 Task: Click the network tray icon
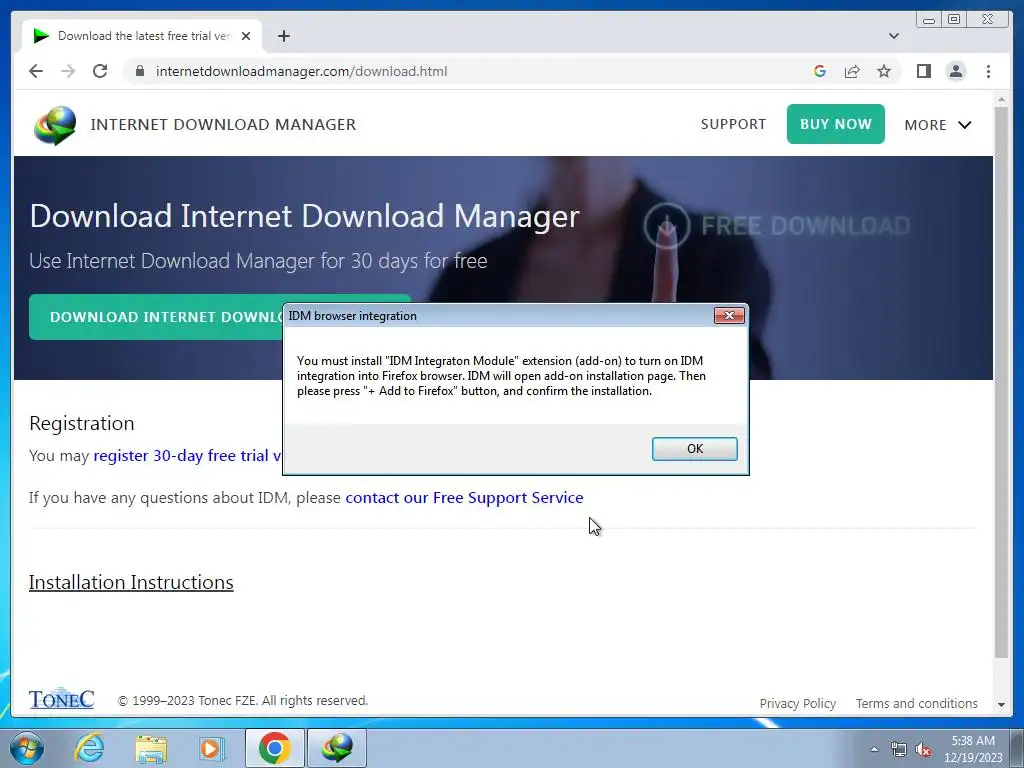point(899,749)
